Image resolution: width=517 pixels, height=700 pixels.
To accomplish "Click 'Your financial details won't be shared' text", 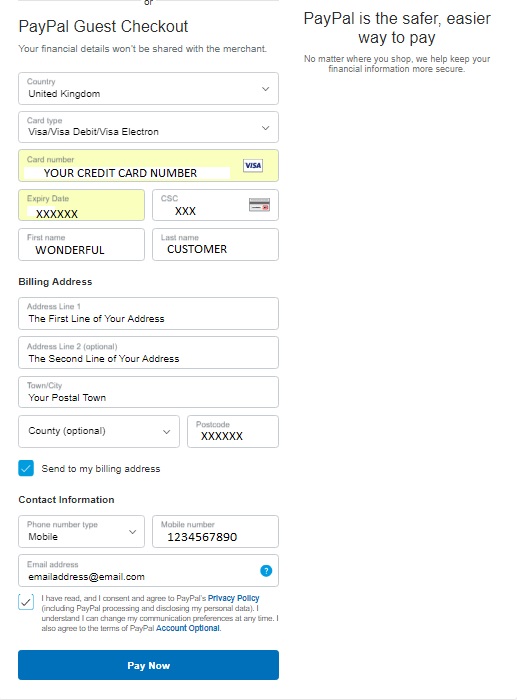I will (x=142, y=49).
